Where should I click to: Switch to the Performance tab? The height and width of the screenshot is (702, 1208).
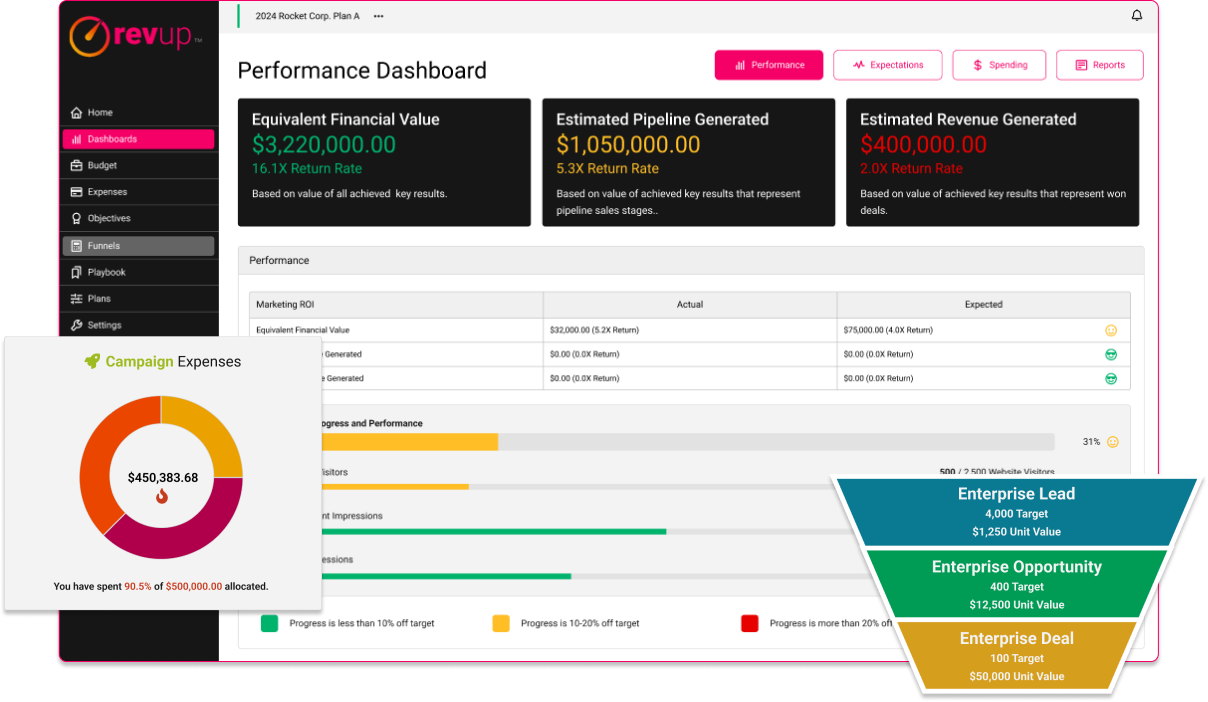coord(768,64)
